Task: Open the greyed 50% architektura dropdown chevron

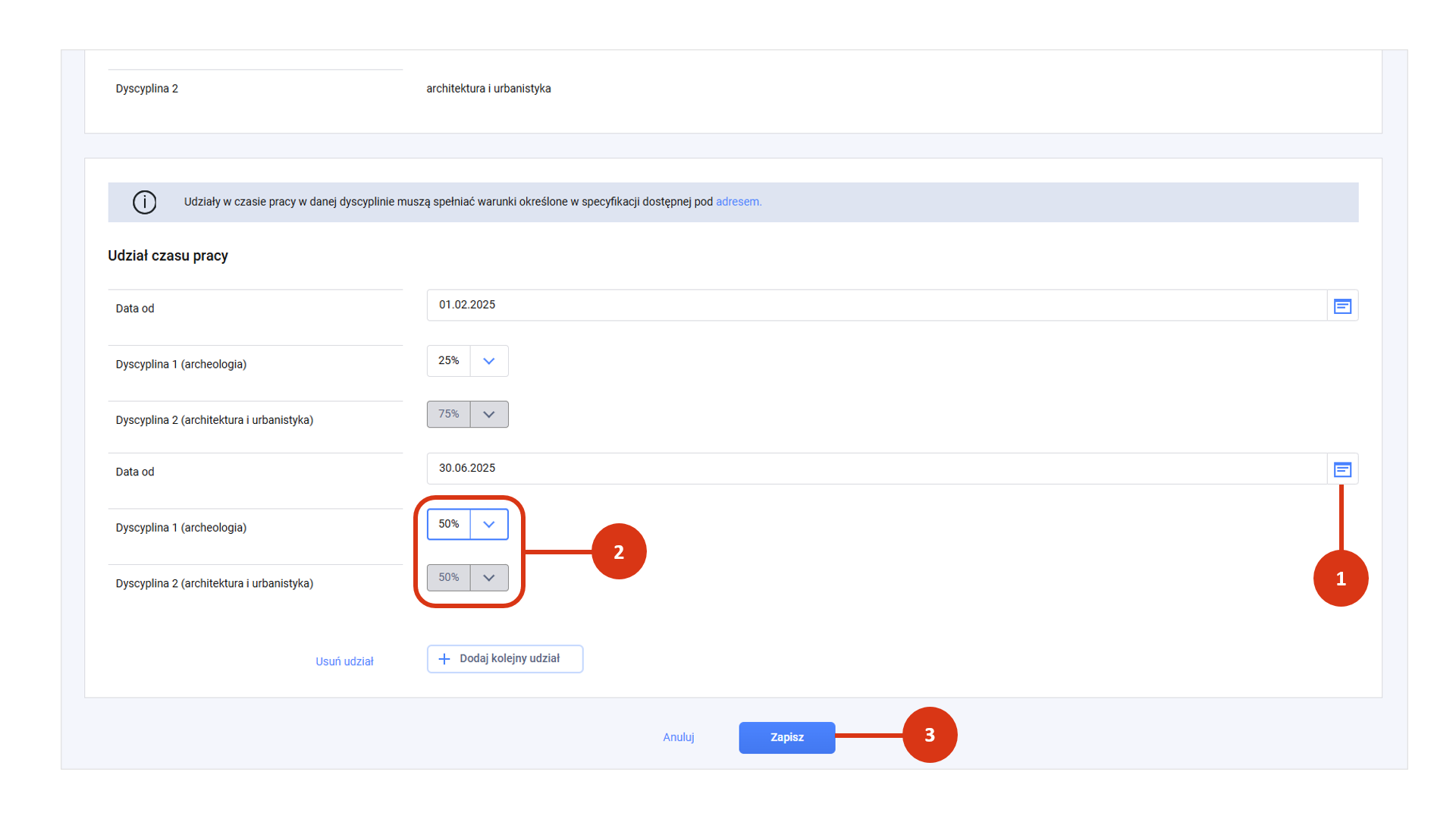Action: point(489,578)
